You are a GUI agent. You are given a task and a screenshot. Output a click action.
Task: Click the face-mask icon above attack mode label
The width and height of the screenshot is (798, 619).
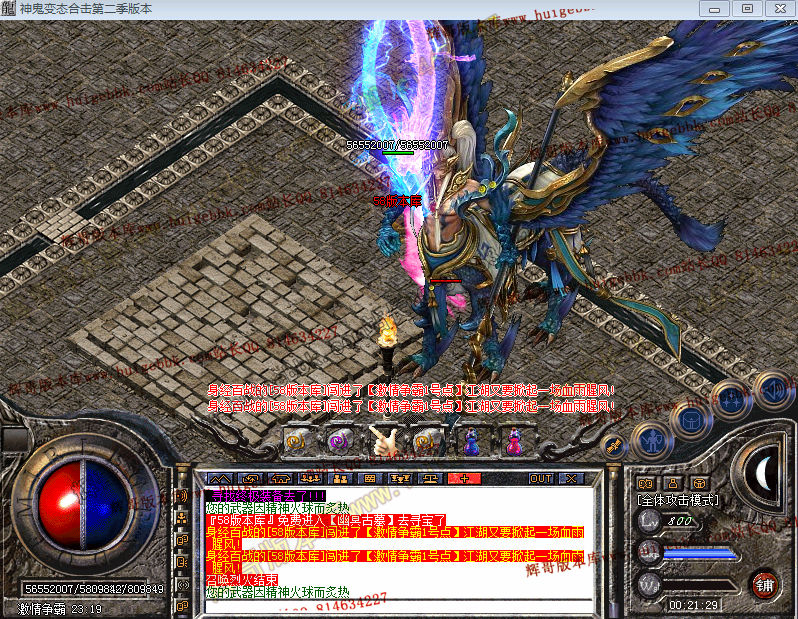click(x=646, y=483)
